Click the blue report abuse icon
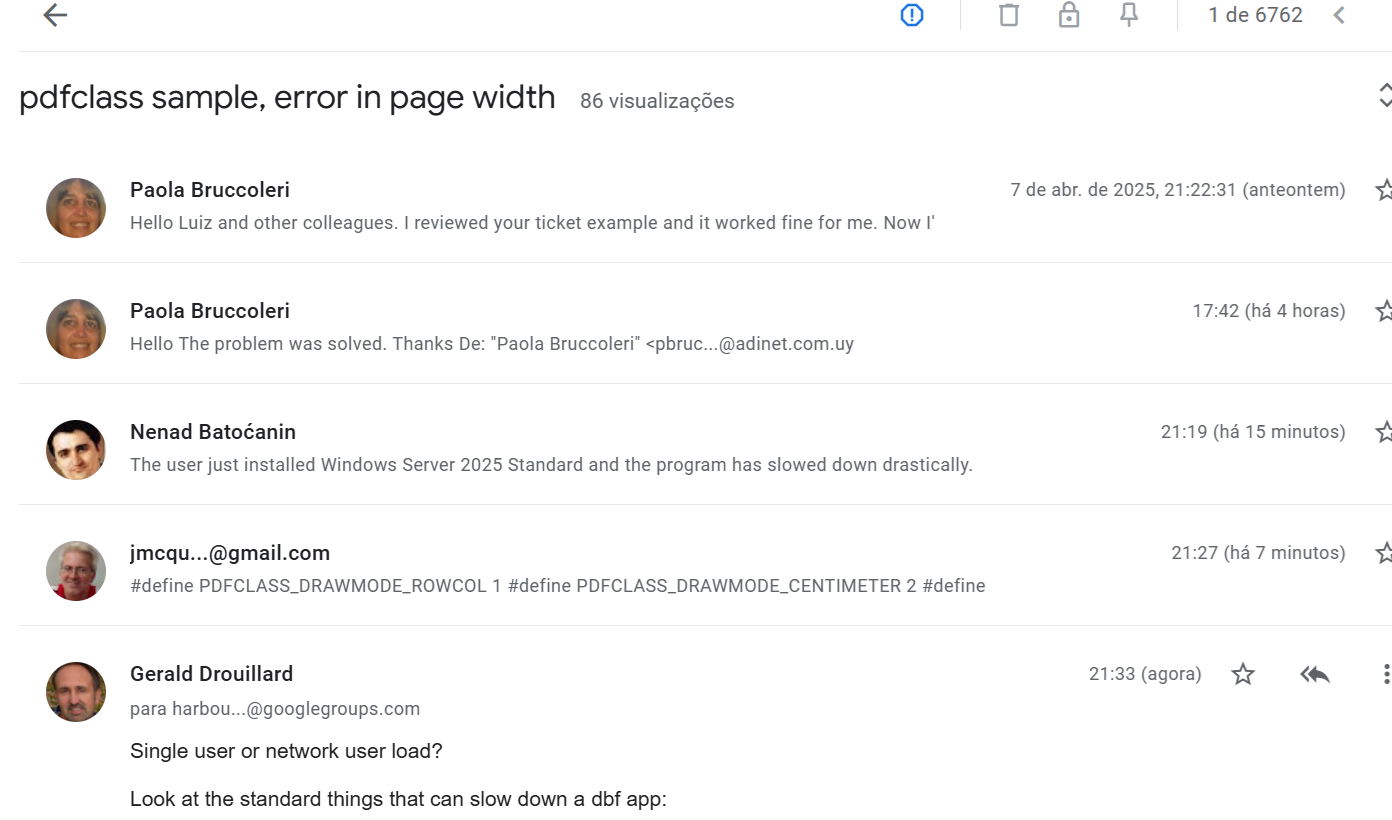This screenshot has width=1392, height=820. click(x=911, y=15)
